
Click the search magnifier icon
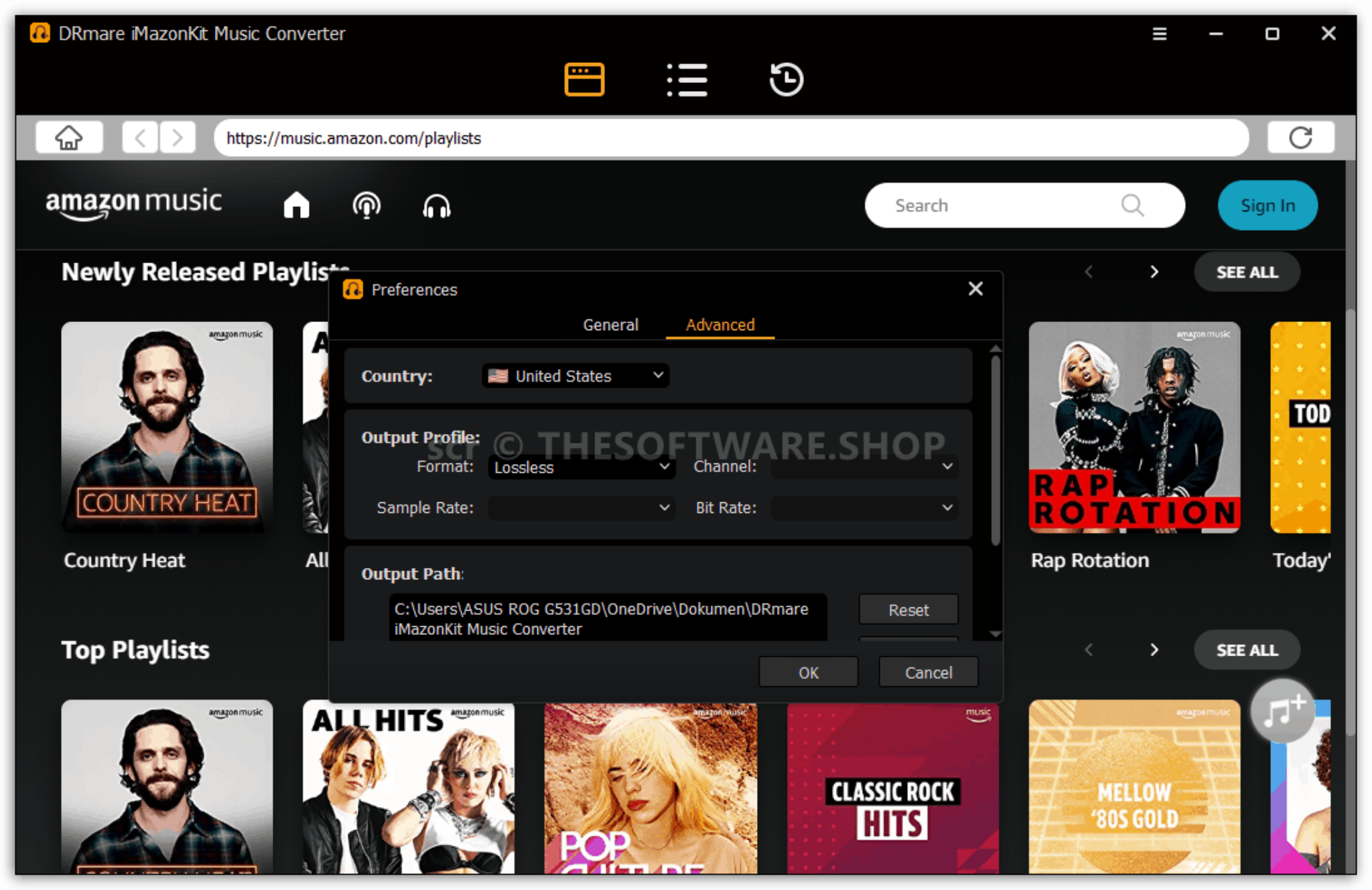1132,205
